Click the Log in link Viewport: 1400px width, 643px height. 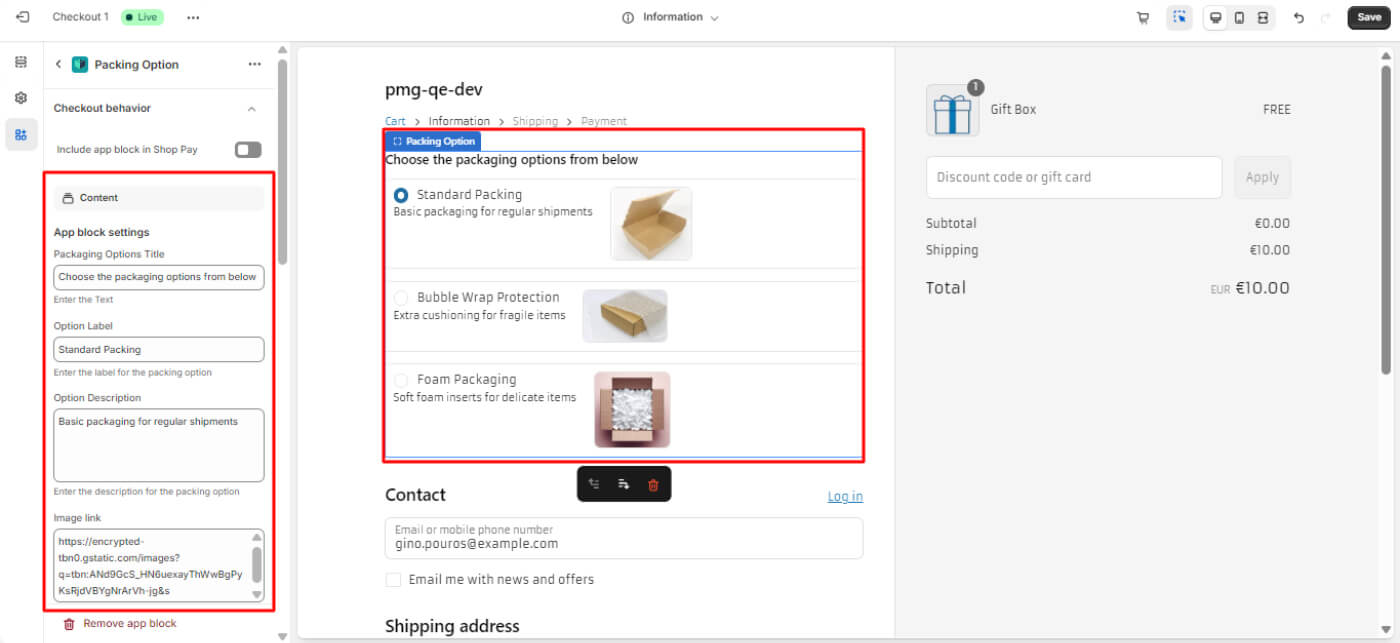[845, 496]
